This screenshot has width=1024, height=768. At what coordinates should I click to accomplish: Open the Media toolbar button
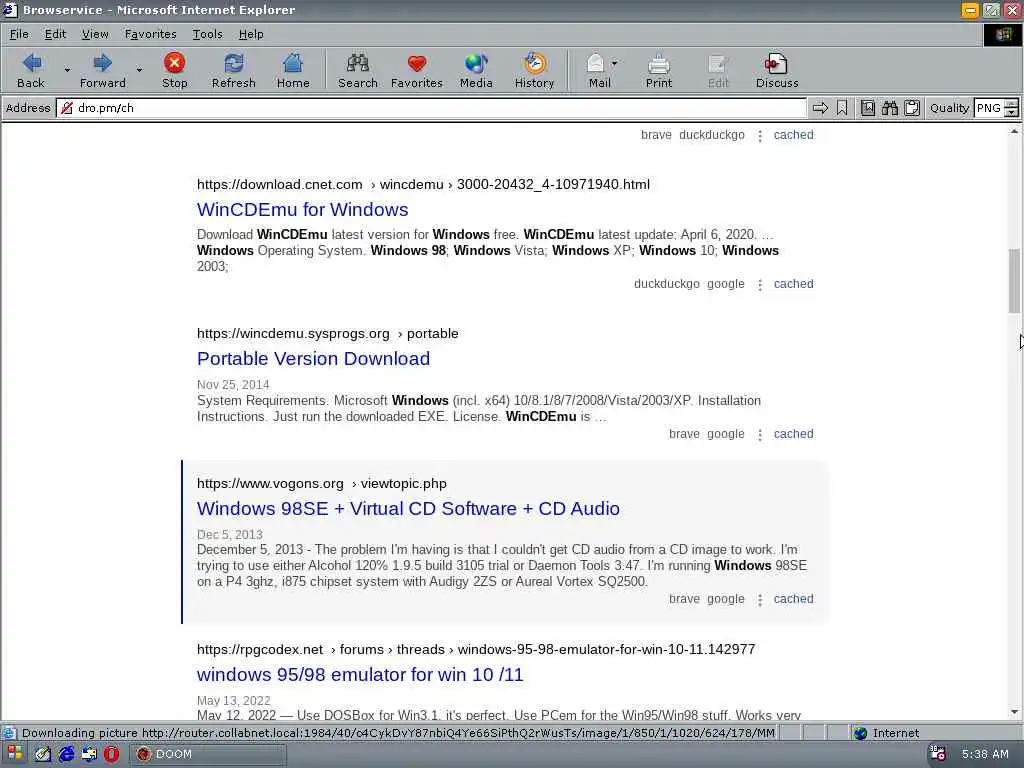click(x=476, y=71)
